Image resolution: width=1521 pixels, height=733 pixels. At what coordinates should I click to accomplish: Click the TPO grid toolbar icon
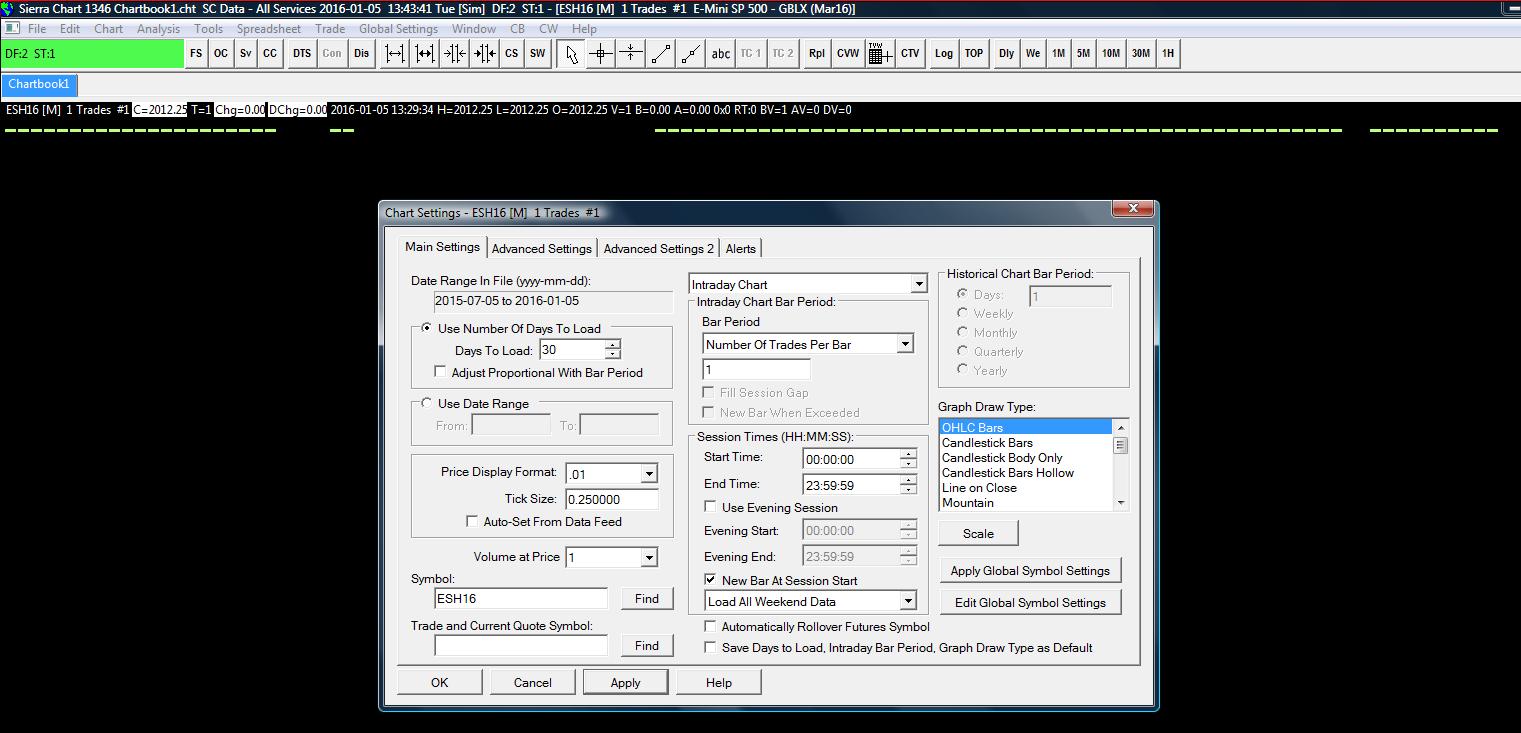pos(879,54)
